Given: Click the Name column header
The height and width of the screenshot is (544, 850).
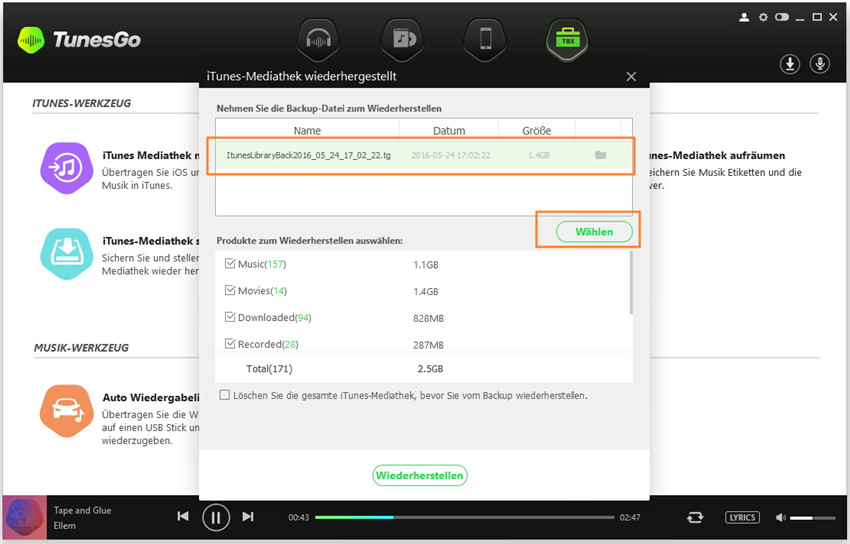Looking at the screenshot, I should [x=307, y=131].
